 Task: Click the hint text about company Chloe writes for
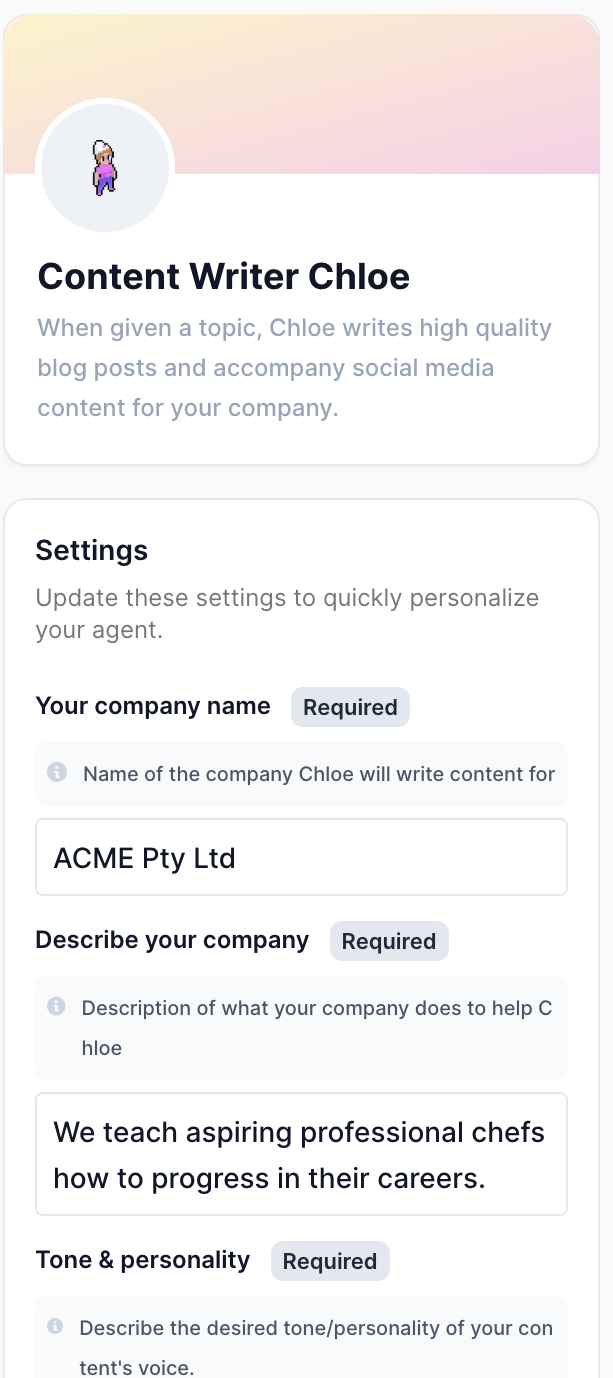[x=317, y=773]
